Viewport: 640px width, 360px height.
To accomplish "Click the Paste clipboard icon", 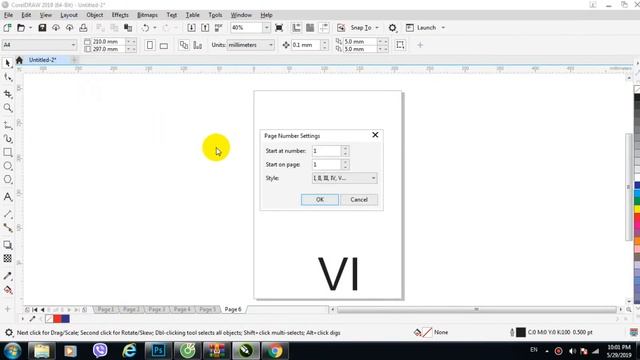I will click(x=128, y=28).
